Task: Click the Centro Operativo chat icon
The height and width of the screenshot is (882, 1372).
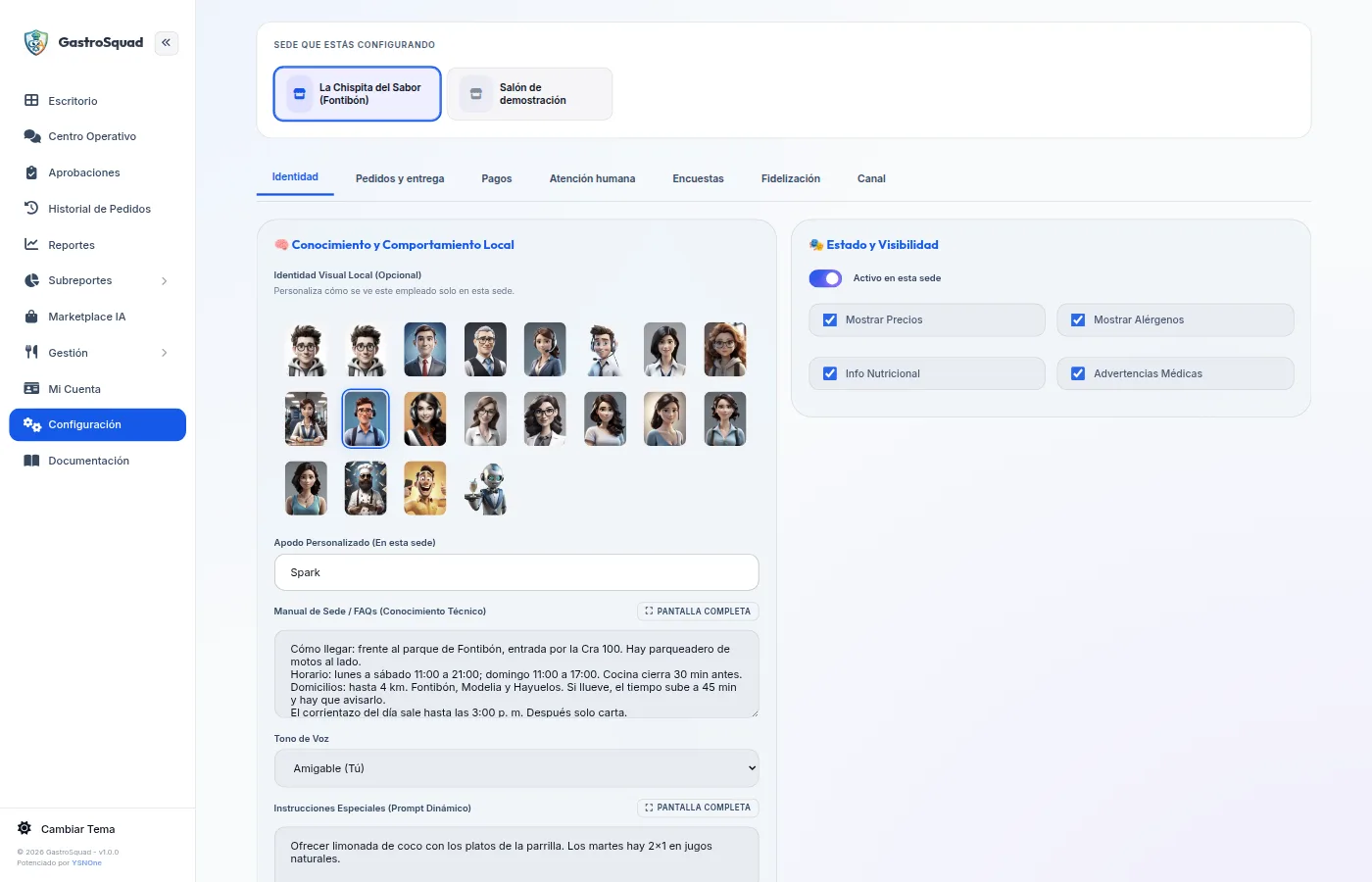Action: click(31, 136)
